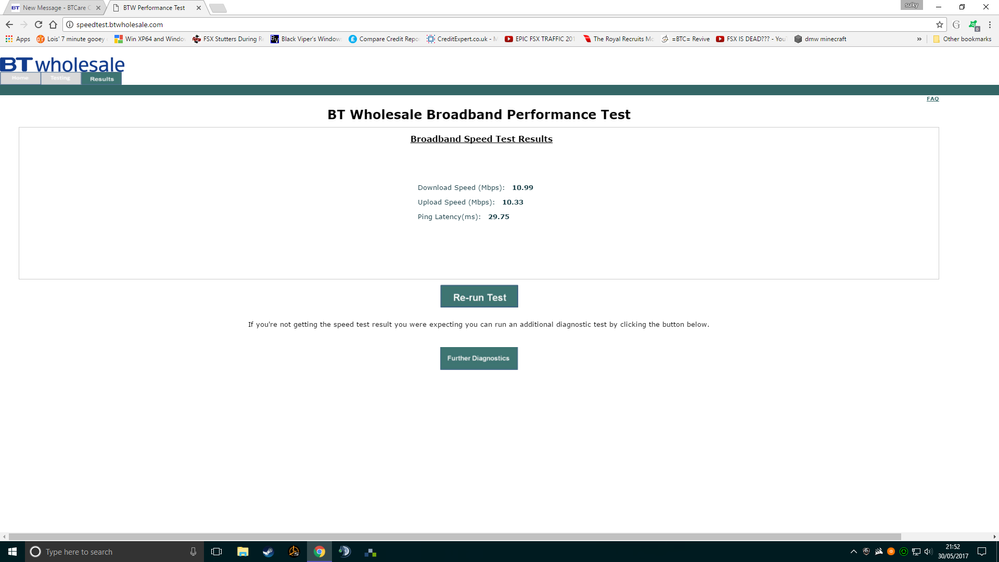Screen dimensions: 999x562
Task: Open the Other bookmarks folder
Action: (x=962, y=39)
